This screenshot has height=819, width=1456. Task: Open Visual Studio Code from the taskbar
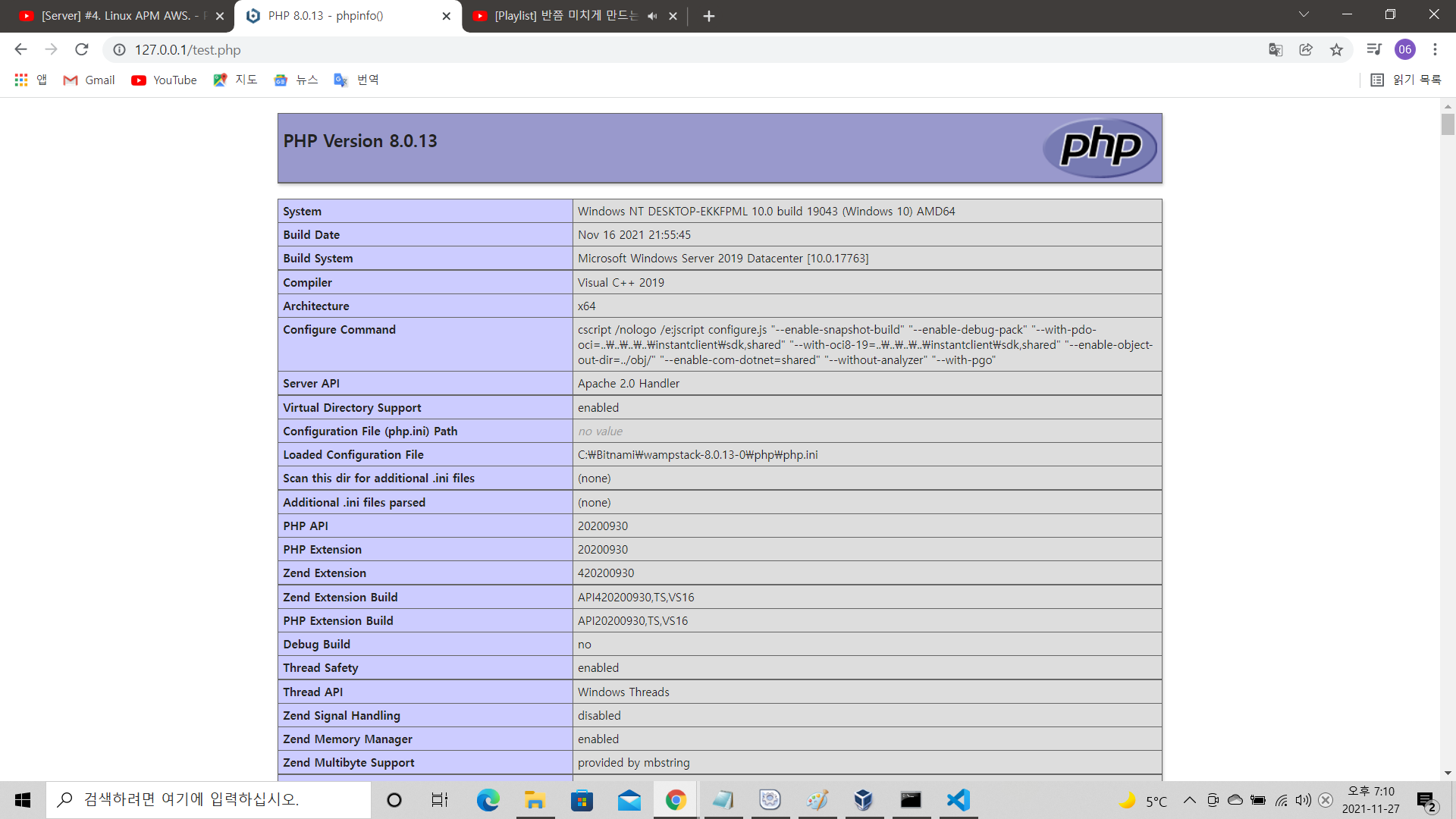pos(959,800)
